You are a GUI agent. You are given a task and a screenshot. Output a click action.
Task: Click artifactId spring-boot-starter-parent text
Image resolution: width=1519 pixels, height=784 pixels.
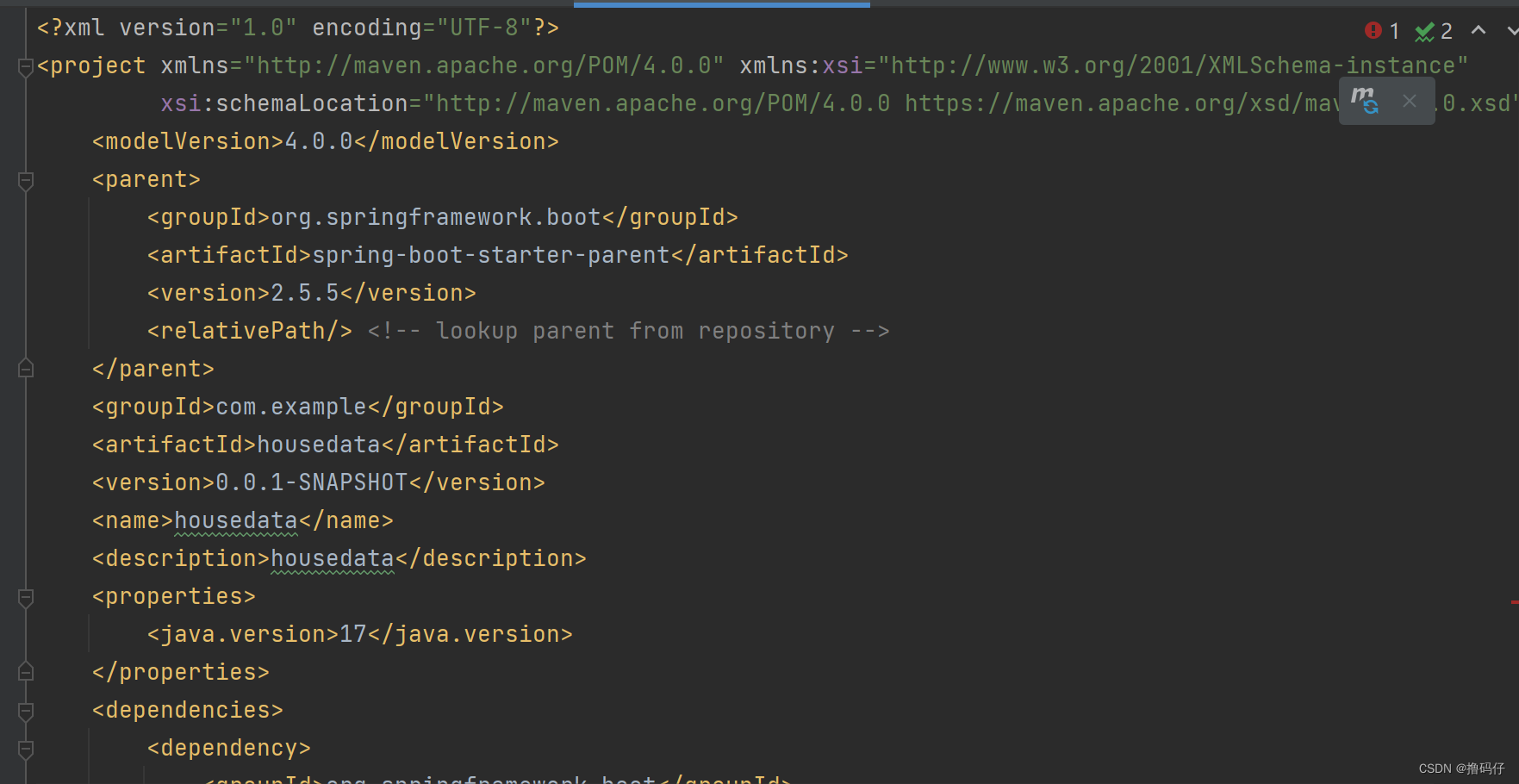point(491,255)
